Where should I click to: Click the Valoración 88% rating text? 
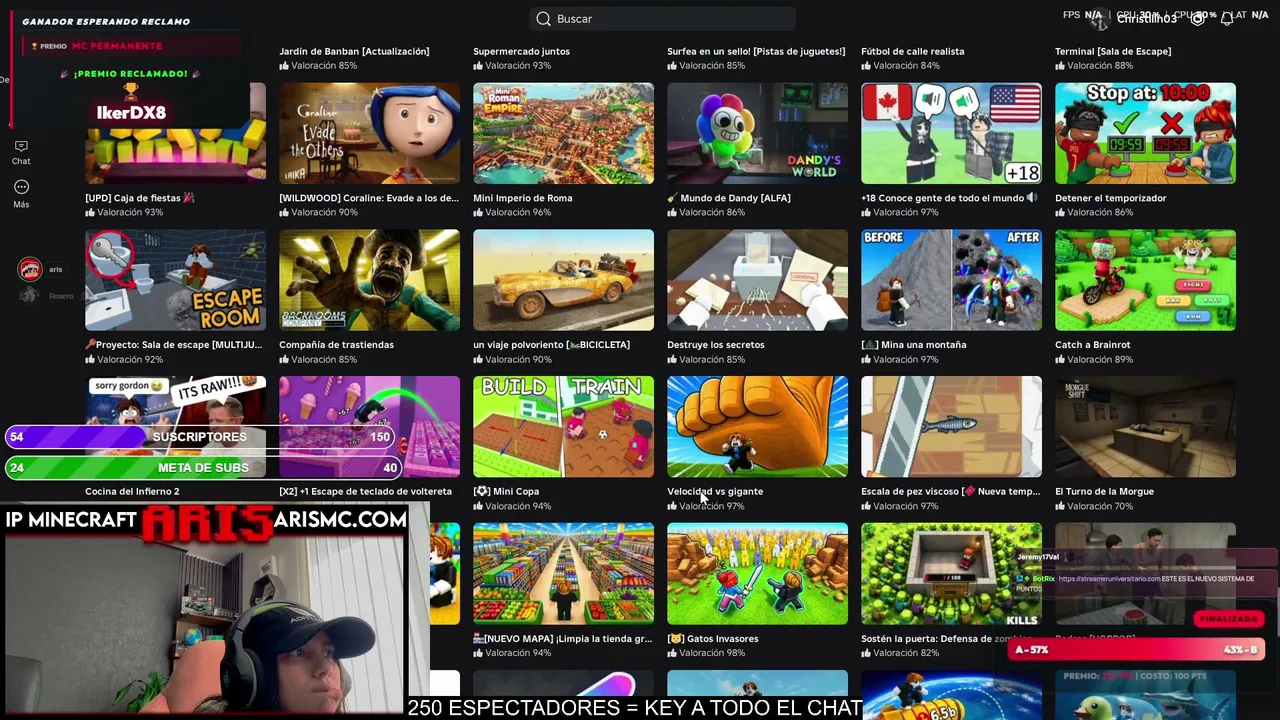1100,66
